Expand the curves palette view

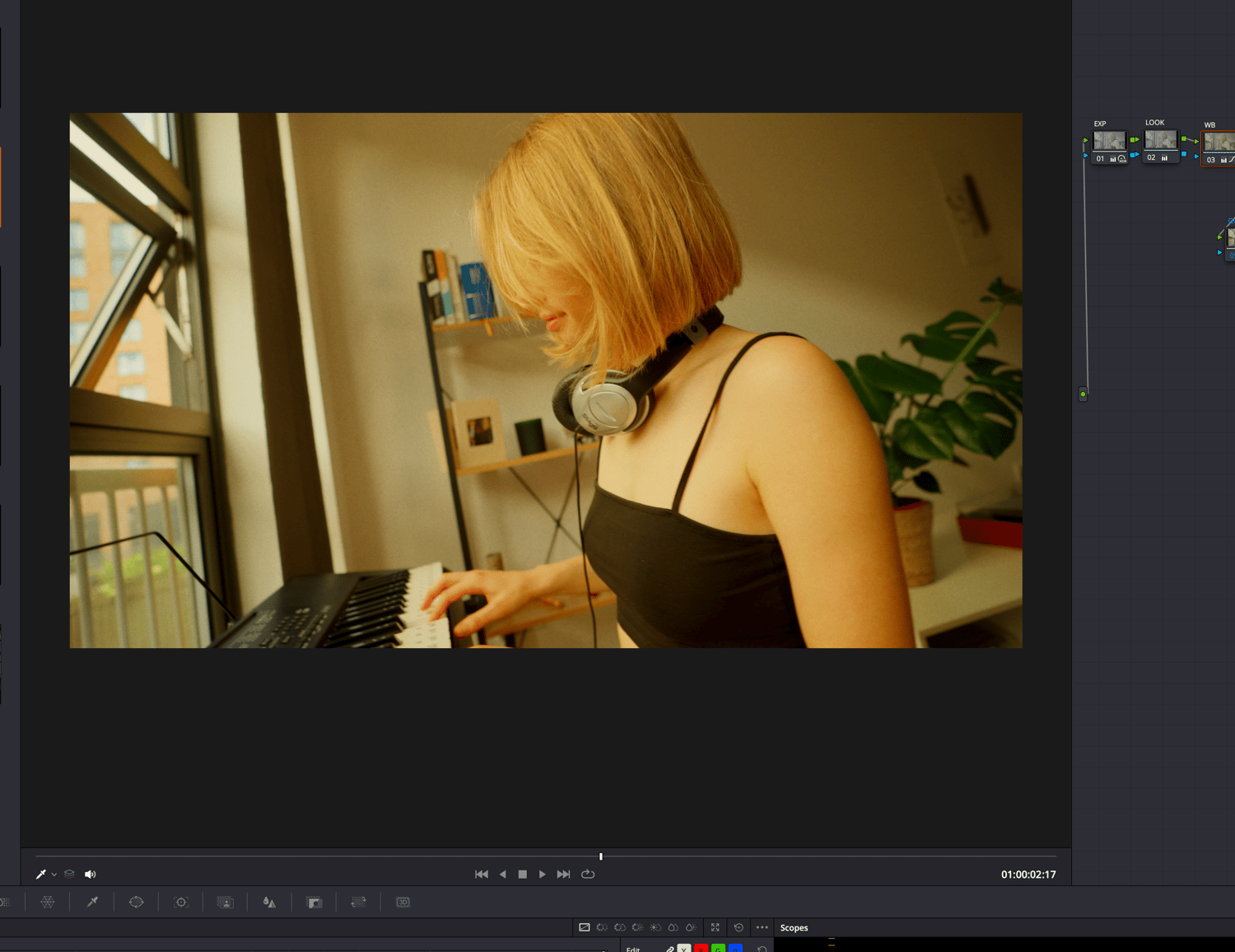[x=715, y=927]
